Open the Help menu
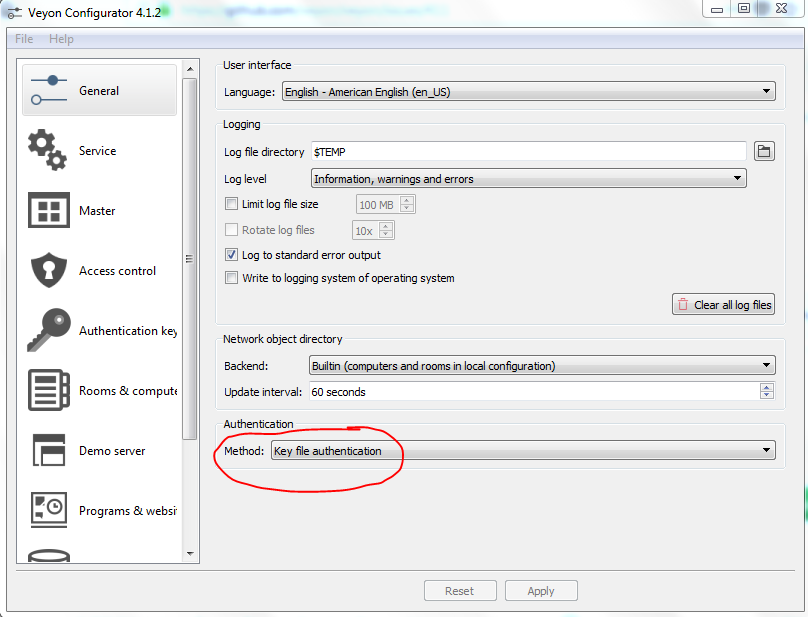The height and width of the screenshot is (617, 808). [61, 38]
